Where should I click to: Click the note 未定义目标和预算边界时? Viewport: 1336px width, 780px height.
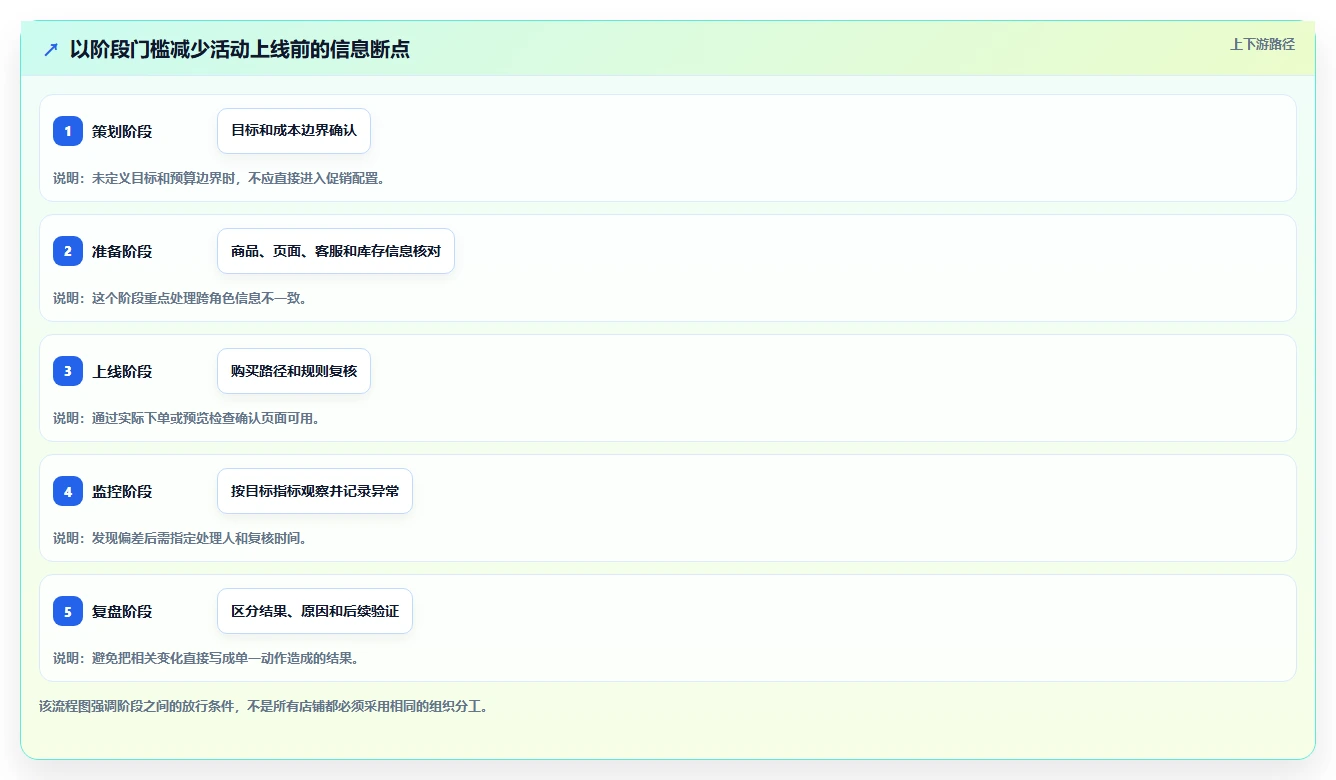[x=219, y=178]
